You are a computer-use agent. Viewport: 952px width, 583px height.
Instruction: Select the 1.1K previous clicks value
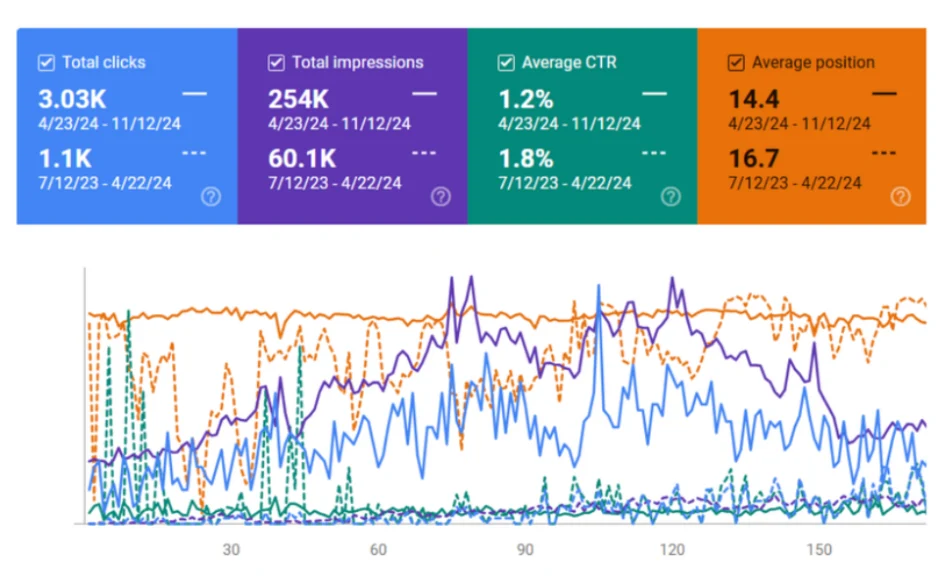point(65,159)
